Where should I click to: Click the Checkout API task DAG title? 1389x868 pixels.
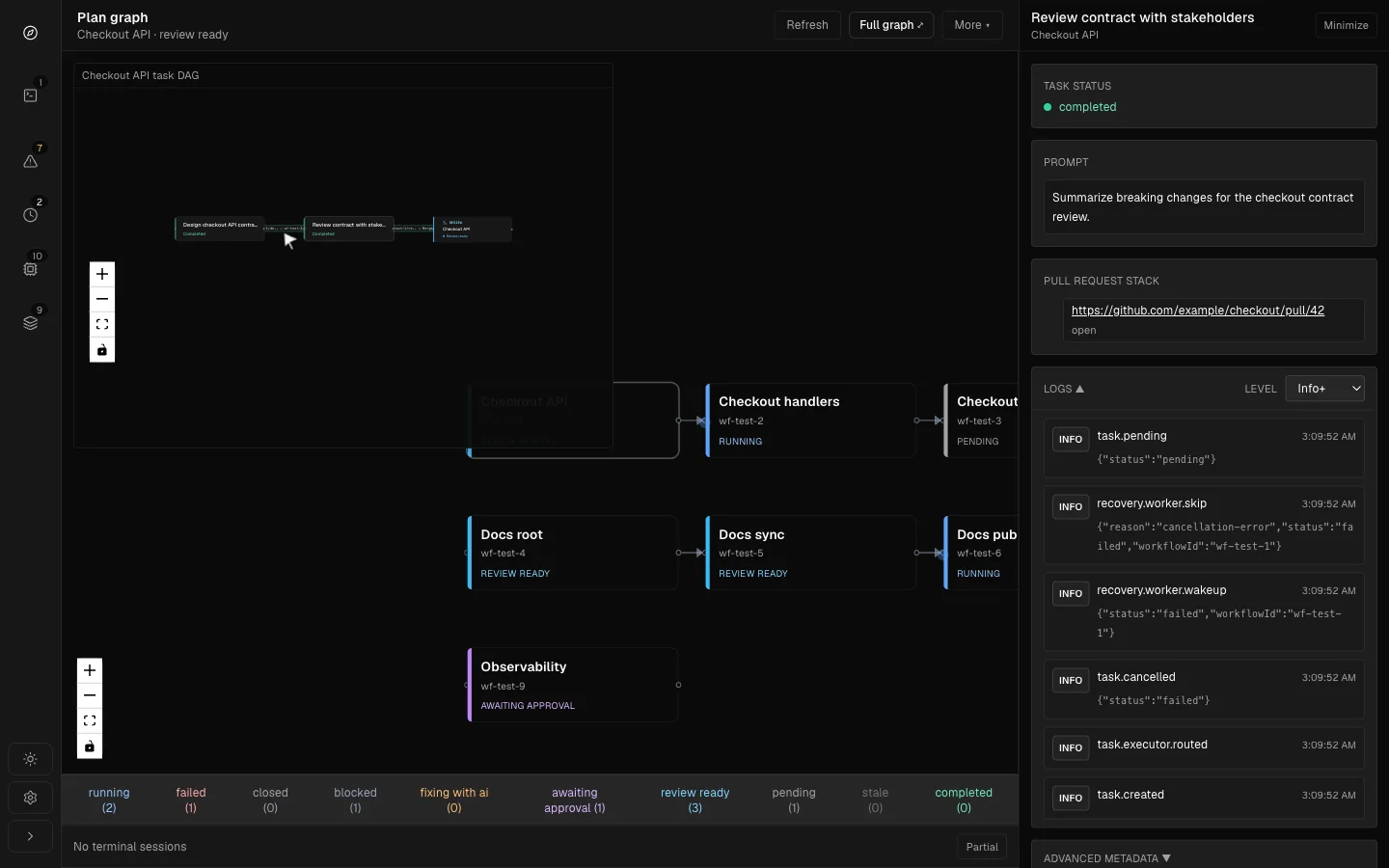(141, 75)
